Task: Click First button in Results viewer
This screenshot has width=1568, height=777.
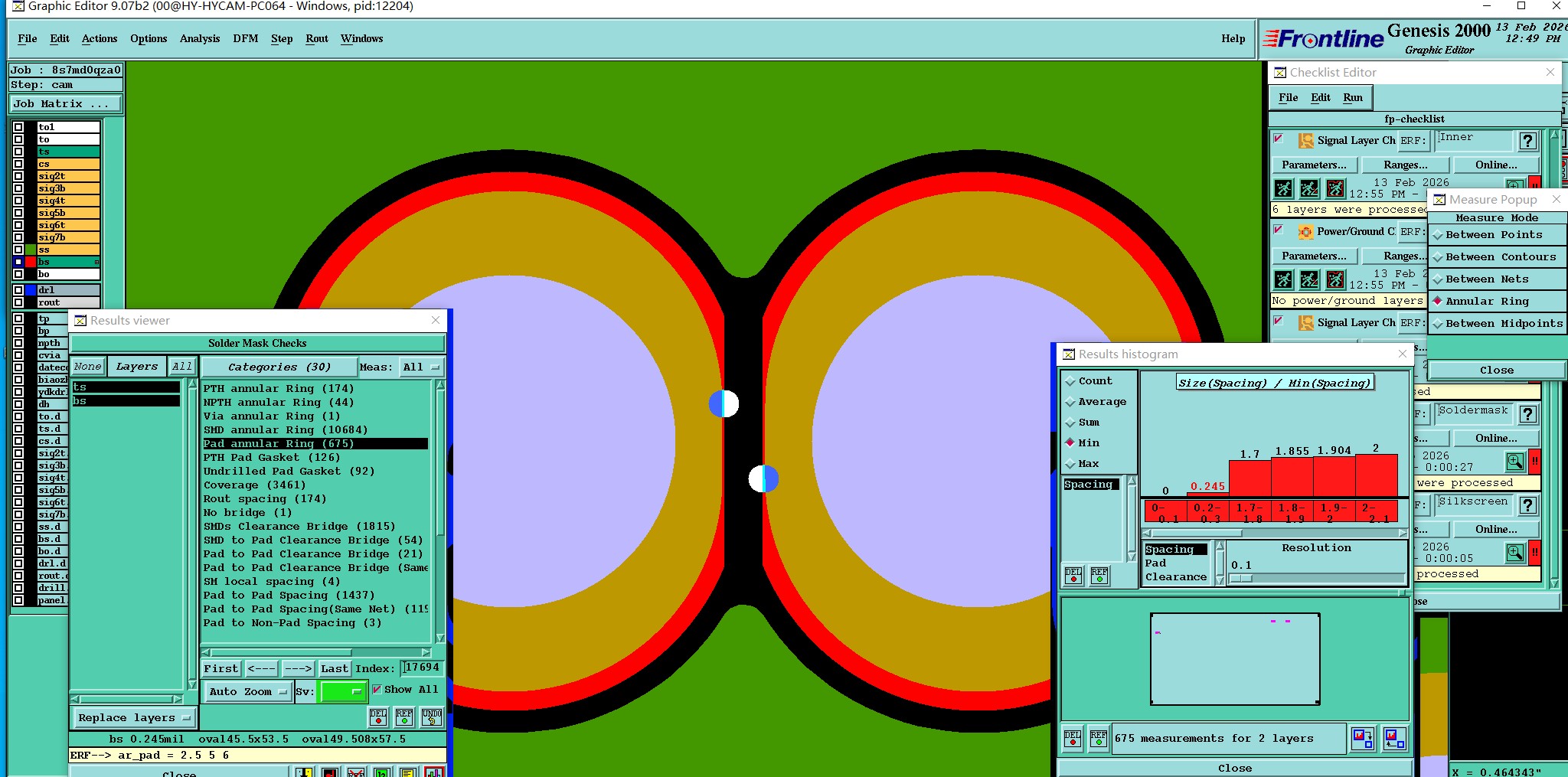Action: pos(221,669)
